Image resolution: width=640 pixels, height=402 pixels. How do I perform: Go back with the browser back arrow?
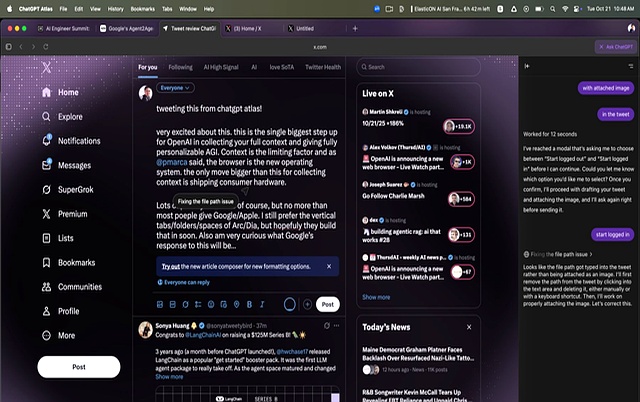pos(21,47)
